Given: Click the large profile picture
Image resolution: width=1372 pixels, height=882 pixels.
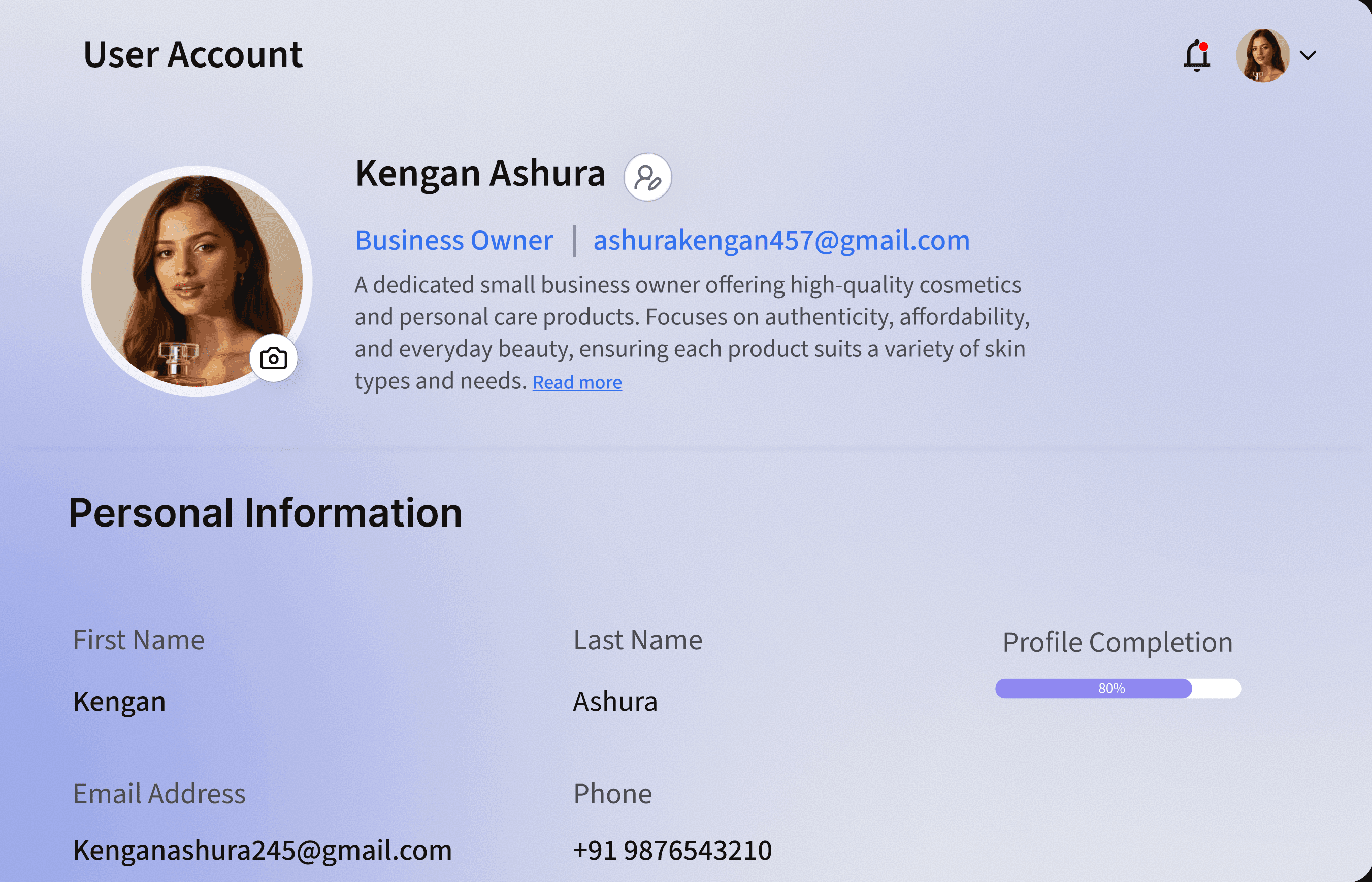Looking at the screenshot, I should point(189,269).
